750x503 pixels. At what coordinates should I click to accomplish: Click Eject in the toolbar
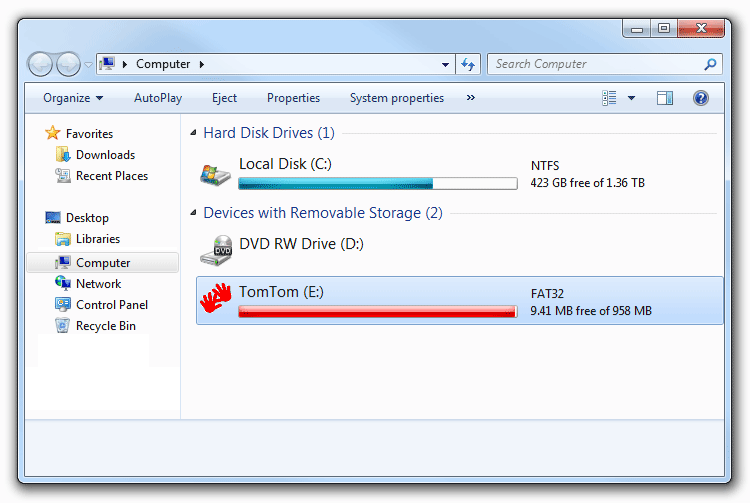click(224, 98)
